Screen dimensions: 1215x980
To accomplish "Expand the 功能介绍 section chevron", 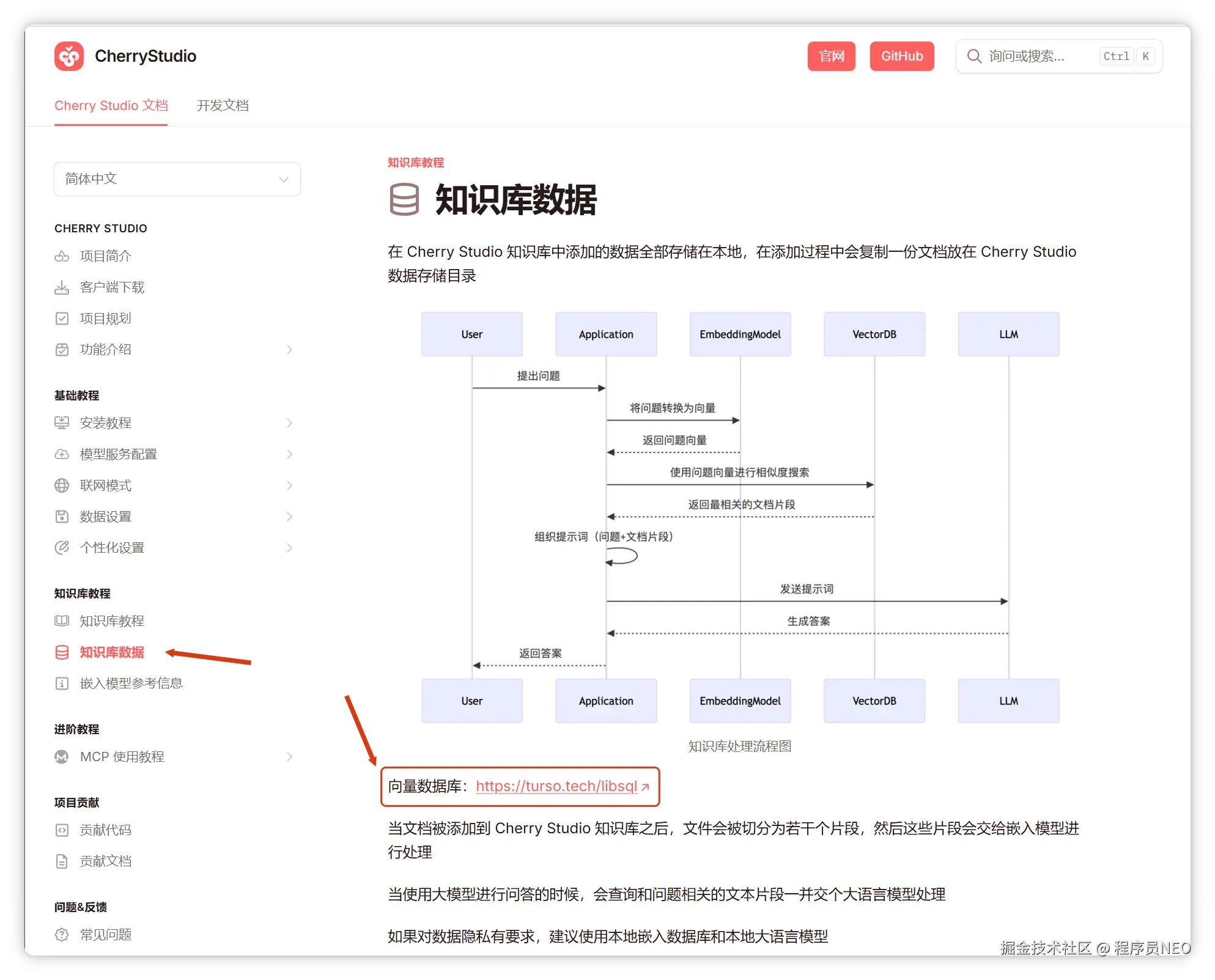I will coord(289,350).
